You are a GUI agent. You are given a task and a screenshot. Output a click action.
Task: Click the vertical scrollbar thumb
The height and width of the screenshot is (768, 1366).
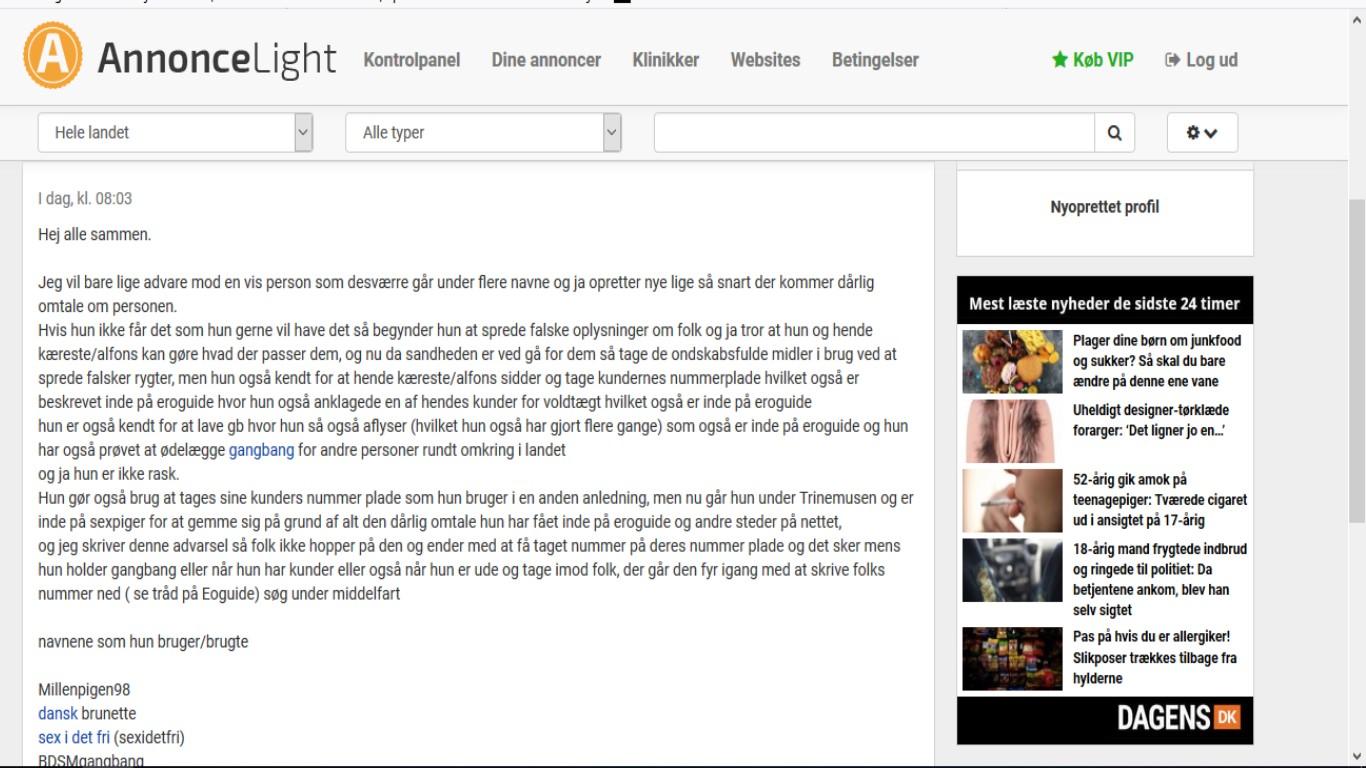(1357, 360)
